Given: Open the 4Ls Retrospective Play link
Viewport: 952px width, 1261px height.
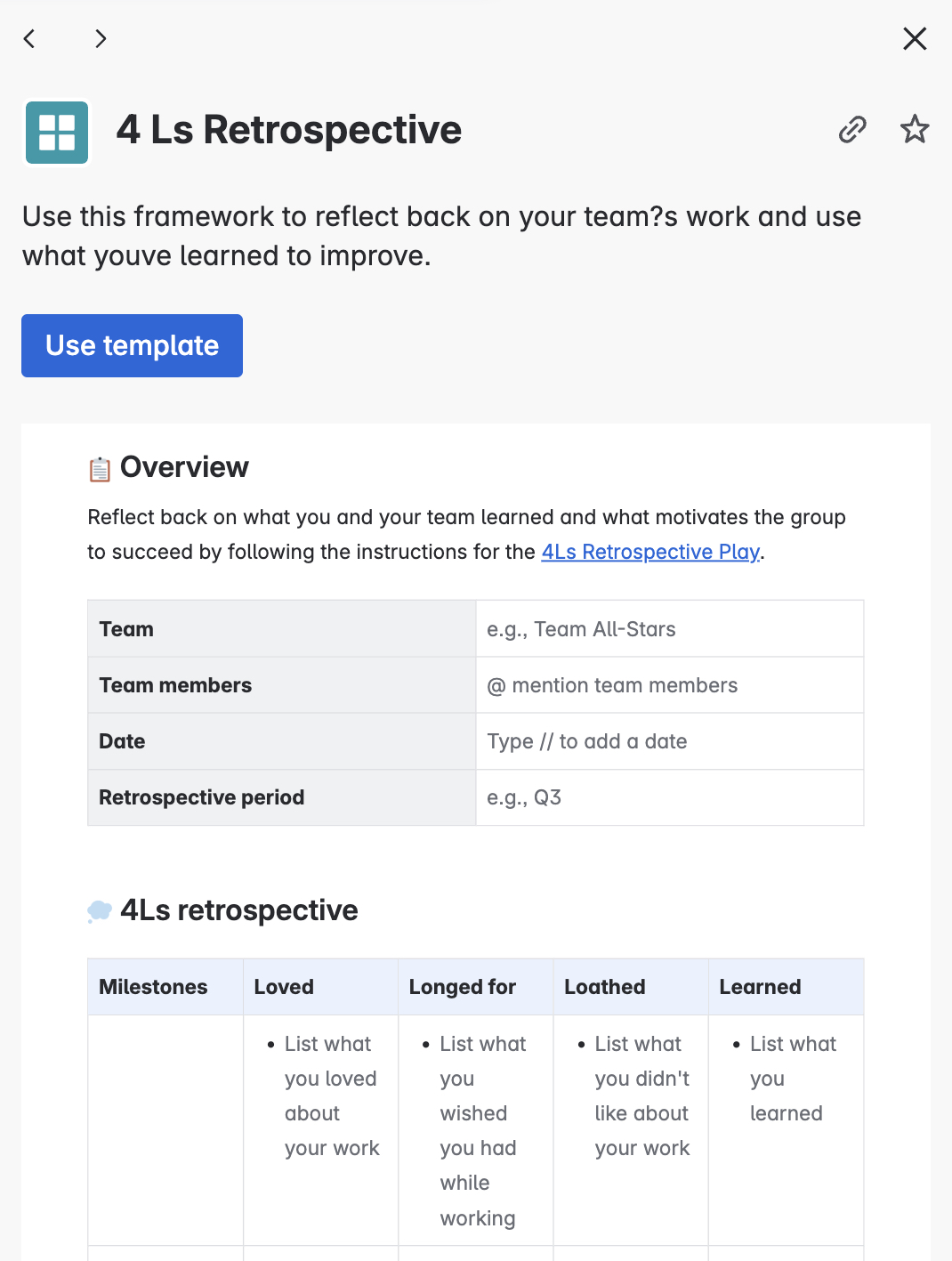Looking at the screenshot, I should (x=650, y=552).
